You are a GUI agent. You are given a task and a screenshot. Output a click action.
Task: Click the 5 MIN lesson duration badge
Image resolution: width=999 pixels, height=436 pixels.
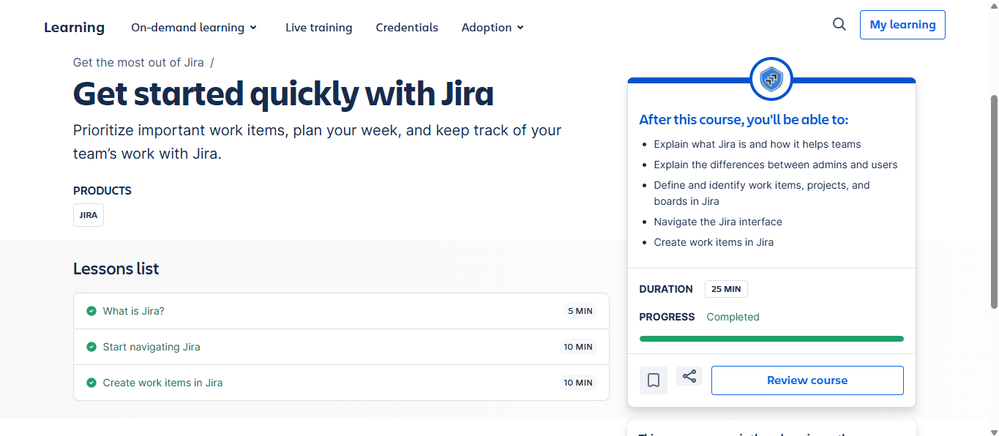pos(580,311)
